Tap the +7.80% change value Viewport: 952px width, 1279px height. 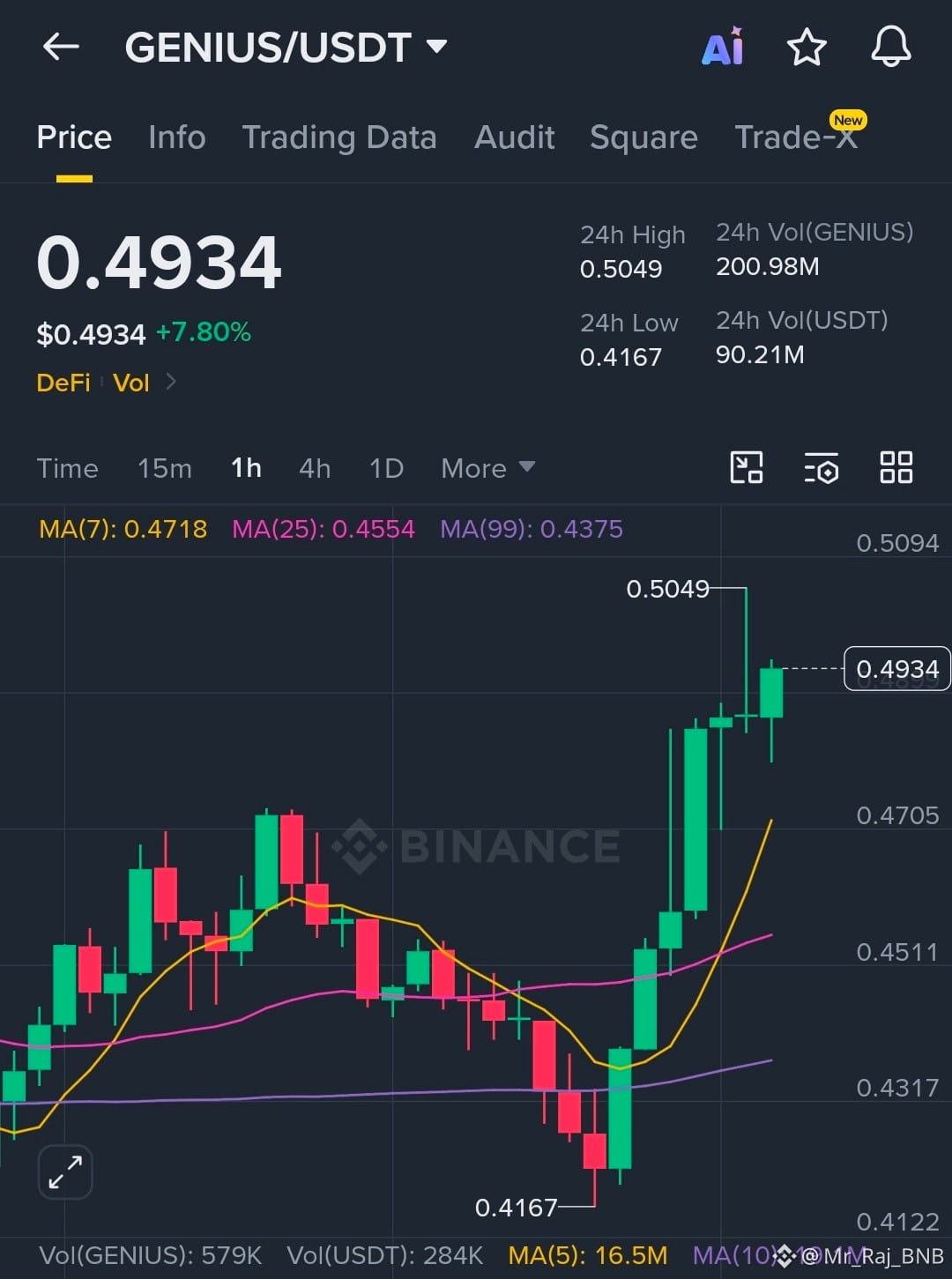coord(204,332)
